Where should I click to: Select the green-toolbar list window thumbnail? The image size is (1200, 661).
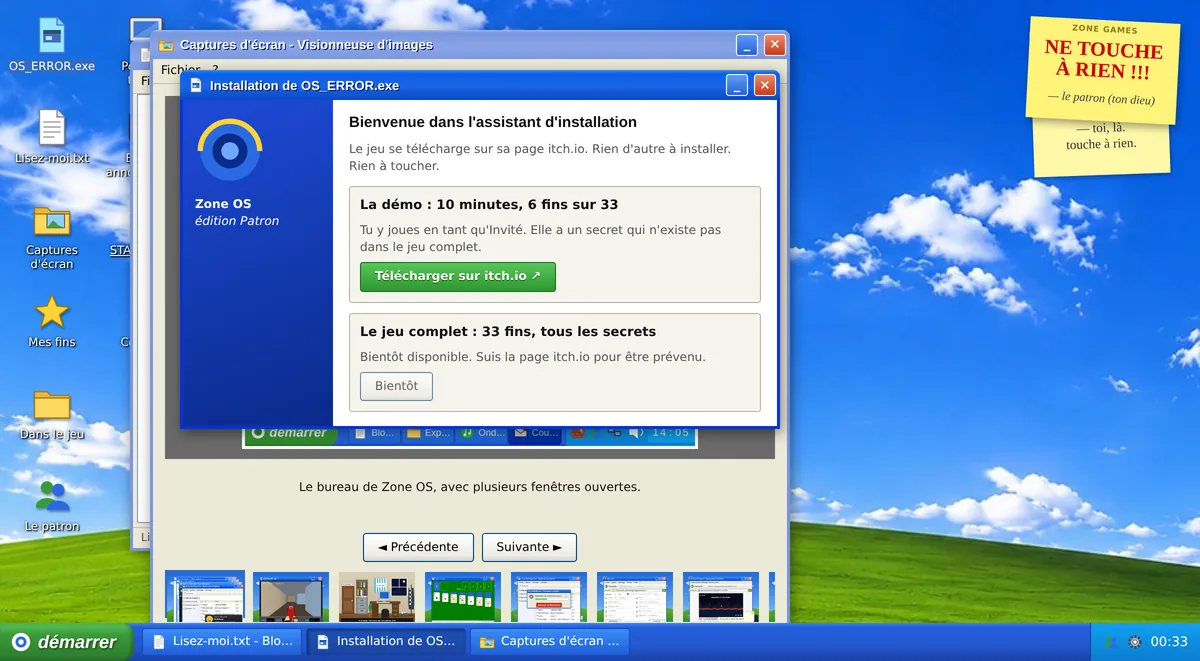click(635, 597)
